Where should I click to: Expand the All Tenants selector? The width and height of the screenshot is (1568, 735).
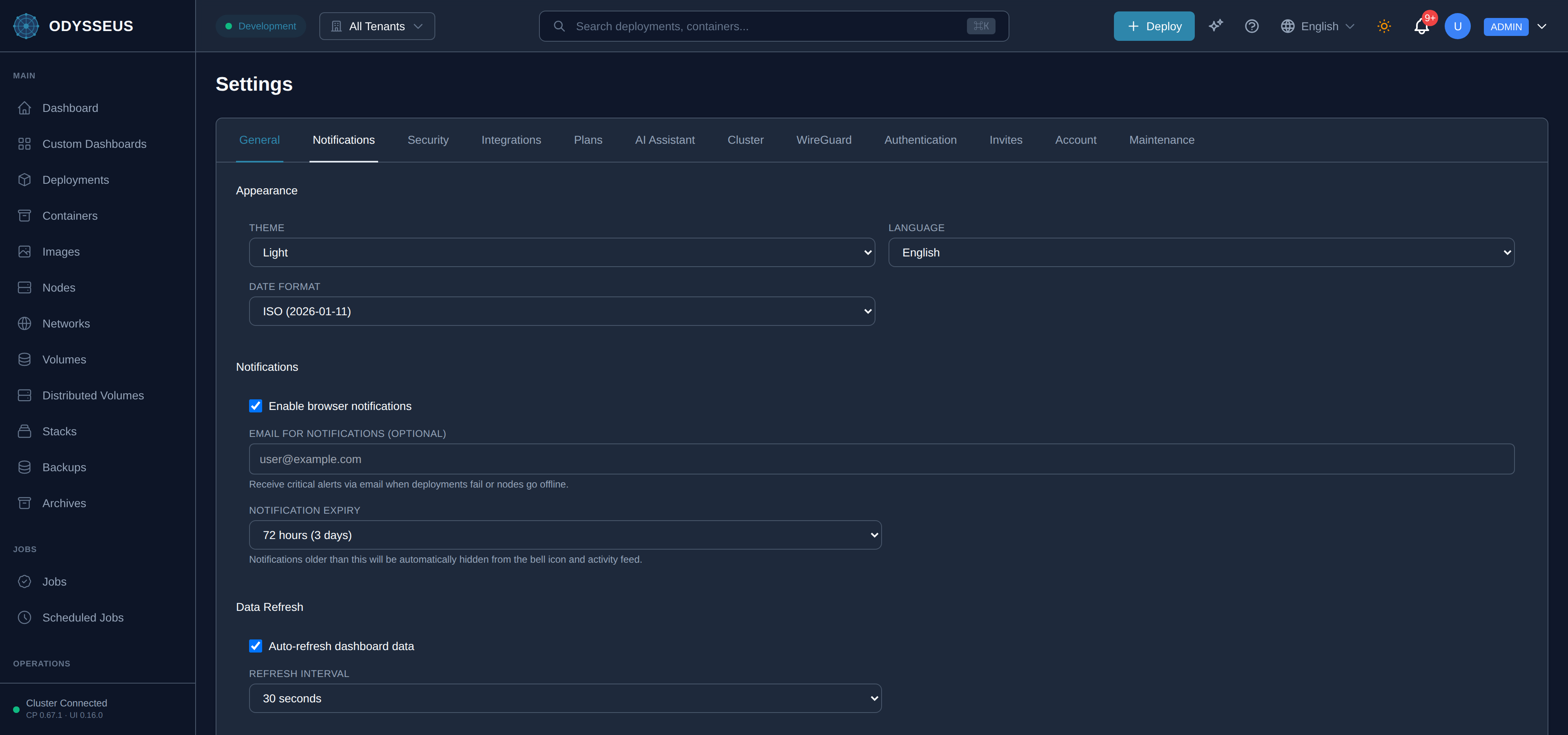click(377, 26)
